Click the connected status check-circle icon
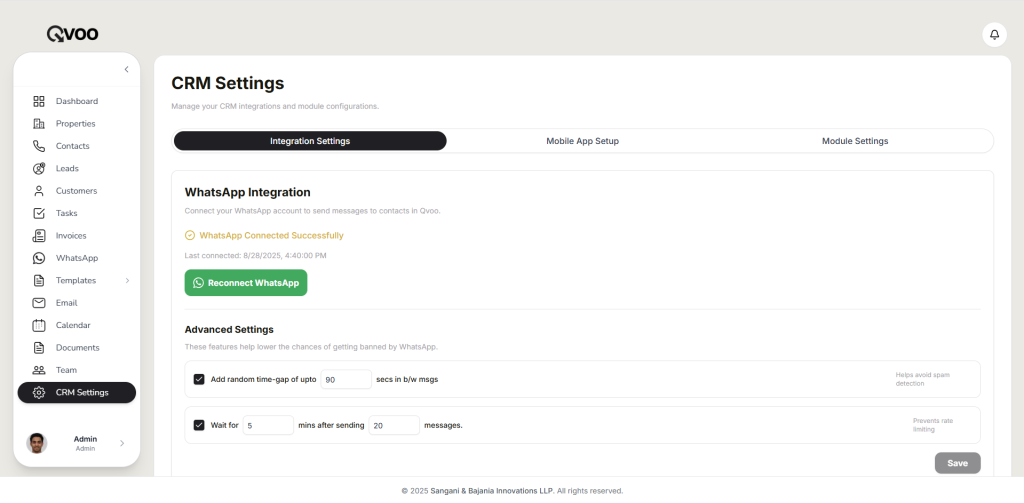This screenshot has width=1024, height=503. pos(190,235)
